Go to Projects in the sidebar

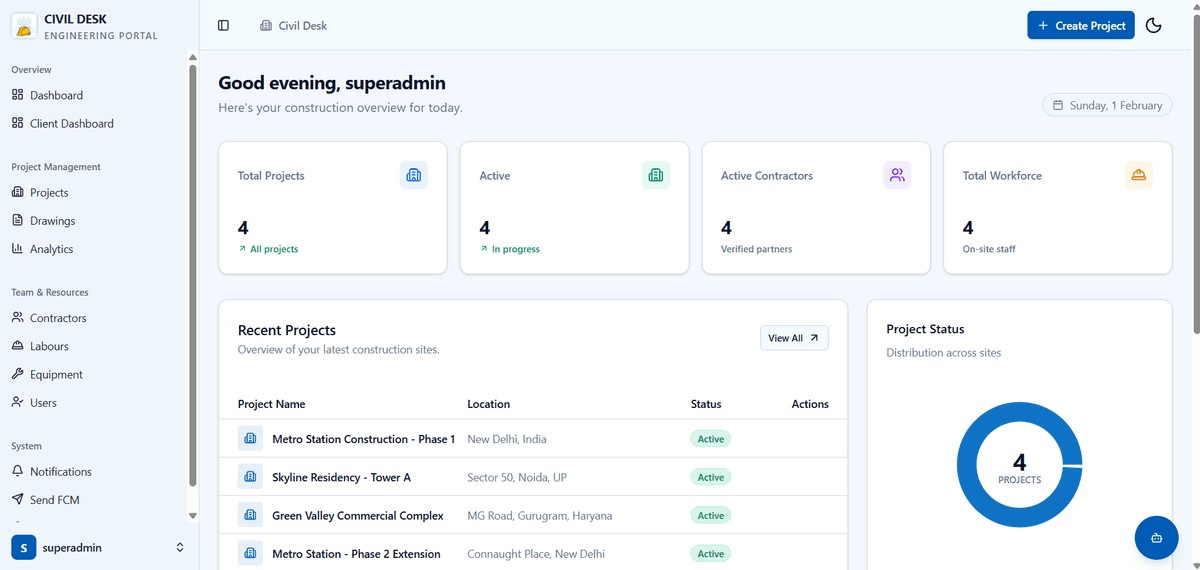(x=94, y=192)
